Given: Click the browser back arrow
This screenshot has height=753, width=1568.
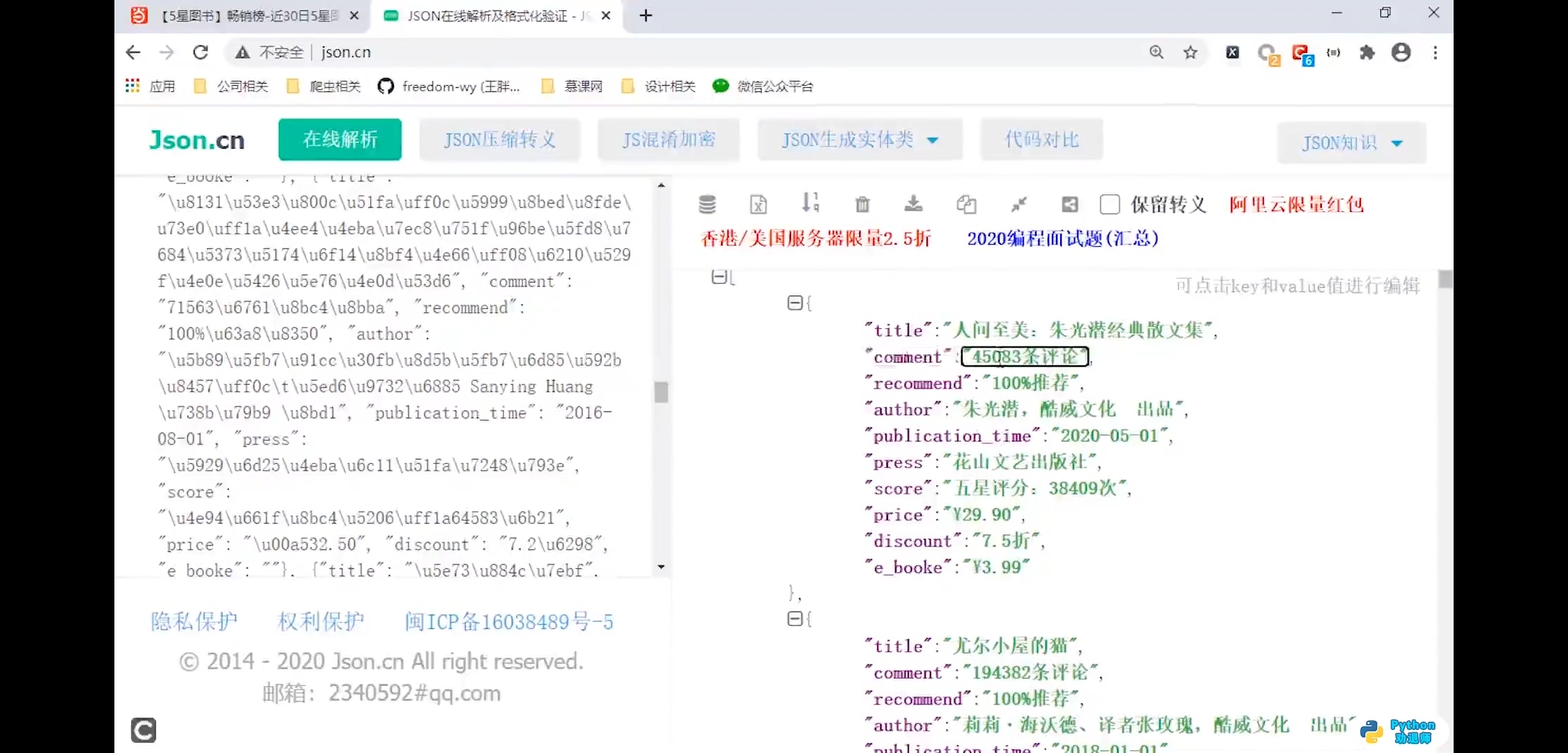Looking at the screenshot, I should click(x=133, y=52).
